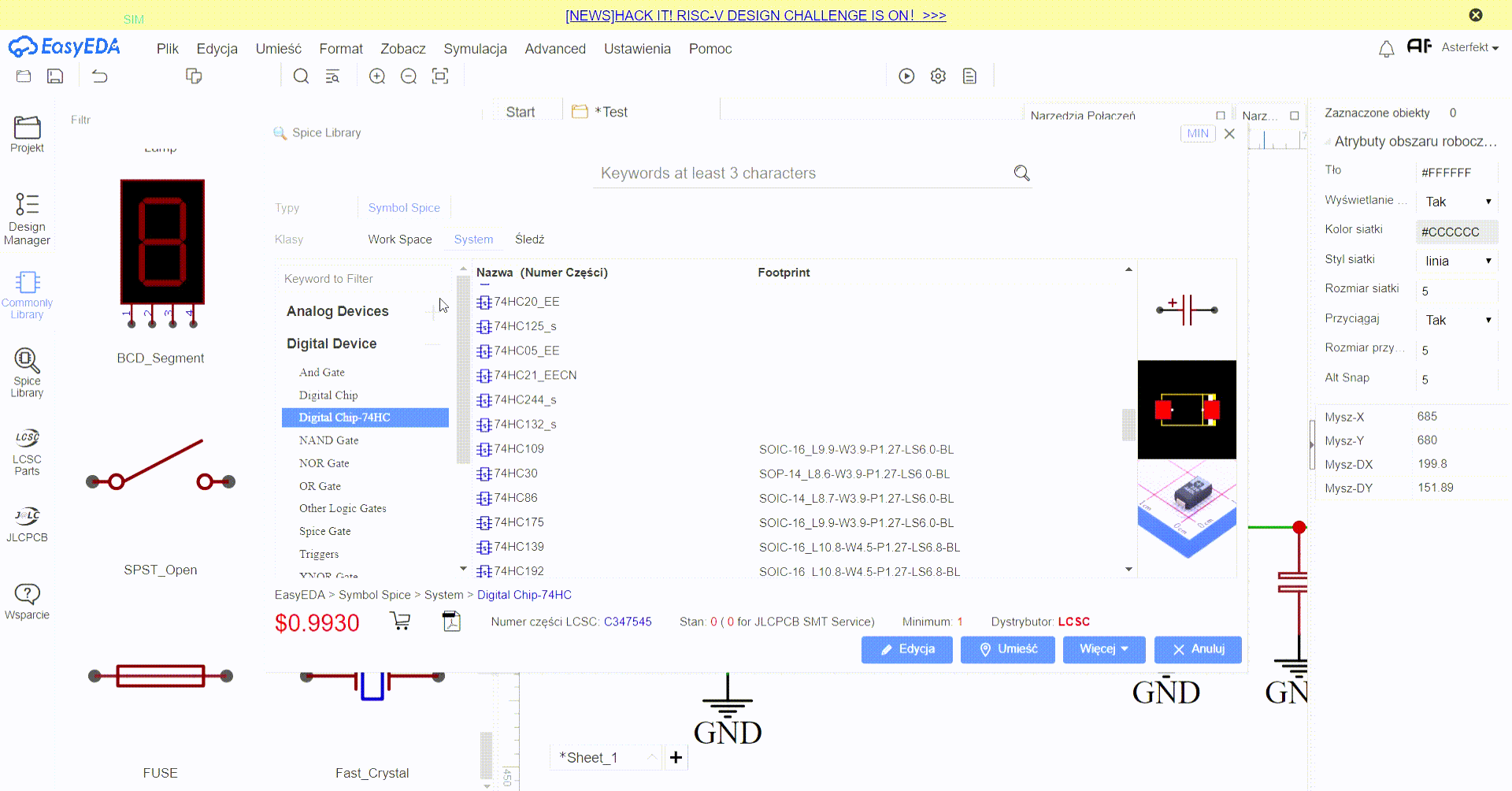
Task: Expand the Więcej button menu
Action: tap(1103, 649)
